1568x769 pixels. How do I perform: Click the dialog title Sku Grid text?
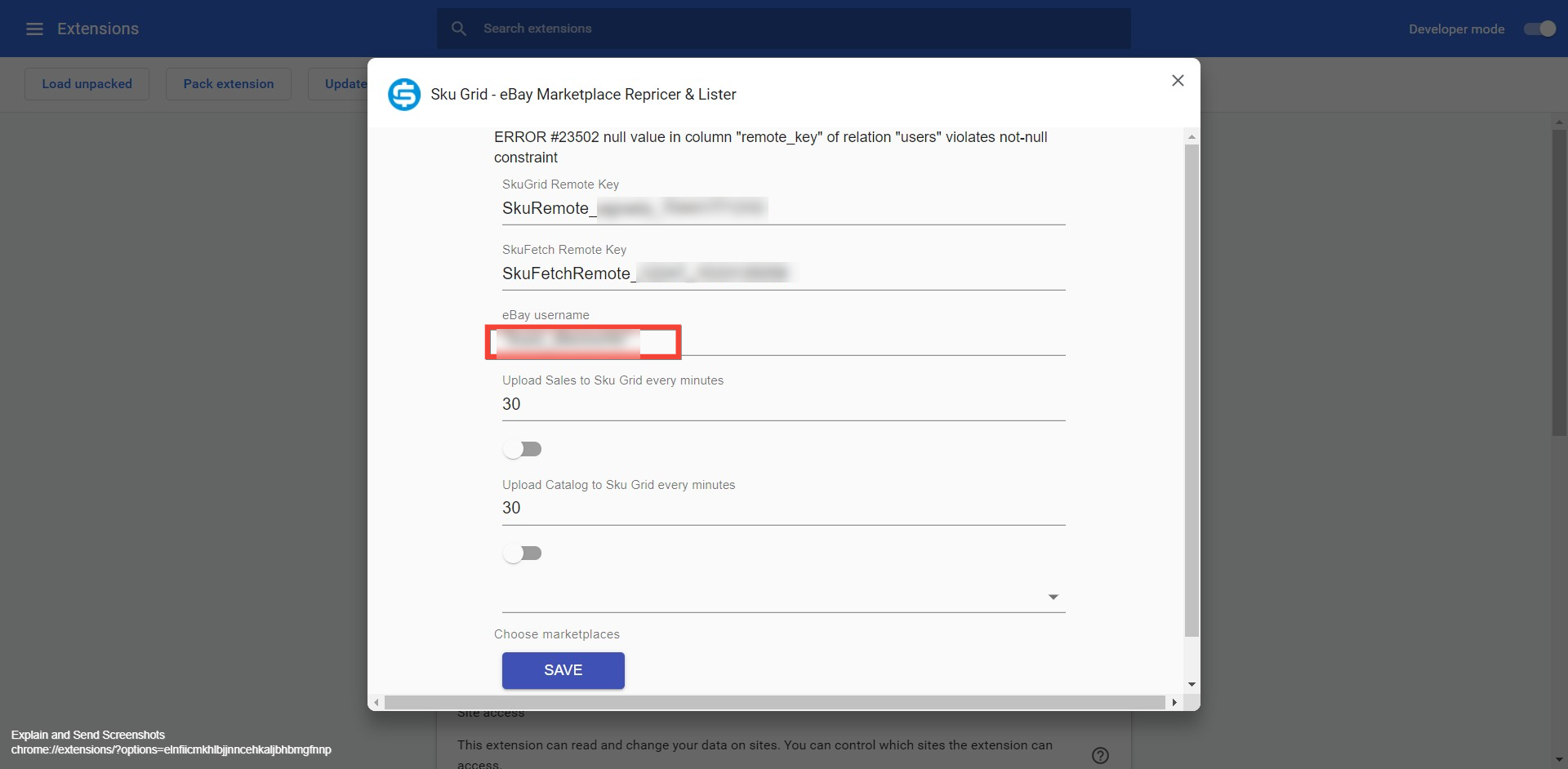(583, 95)
